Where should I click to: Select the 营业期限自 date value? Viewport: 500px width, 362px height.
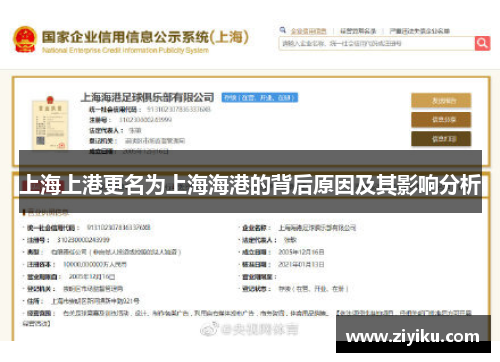pos(92,277)
